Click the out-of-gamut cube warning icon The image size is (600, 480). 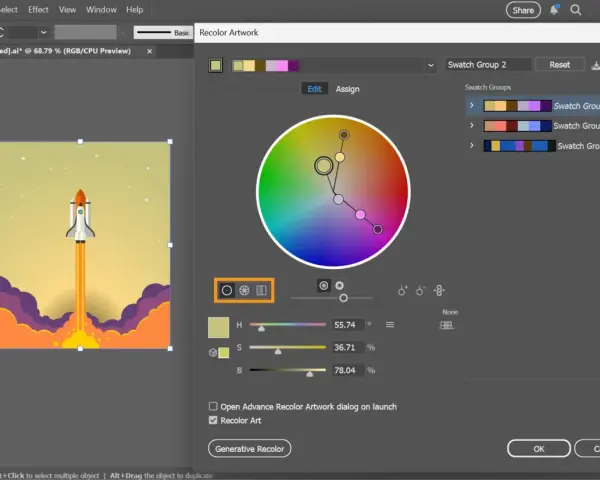(x=213, y=353)
